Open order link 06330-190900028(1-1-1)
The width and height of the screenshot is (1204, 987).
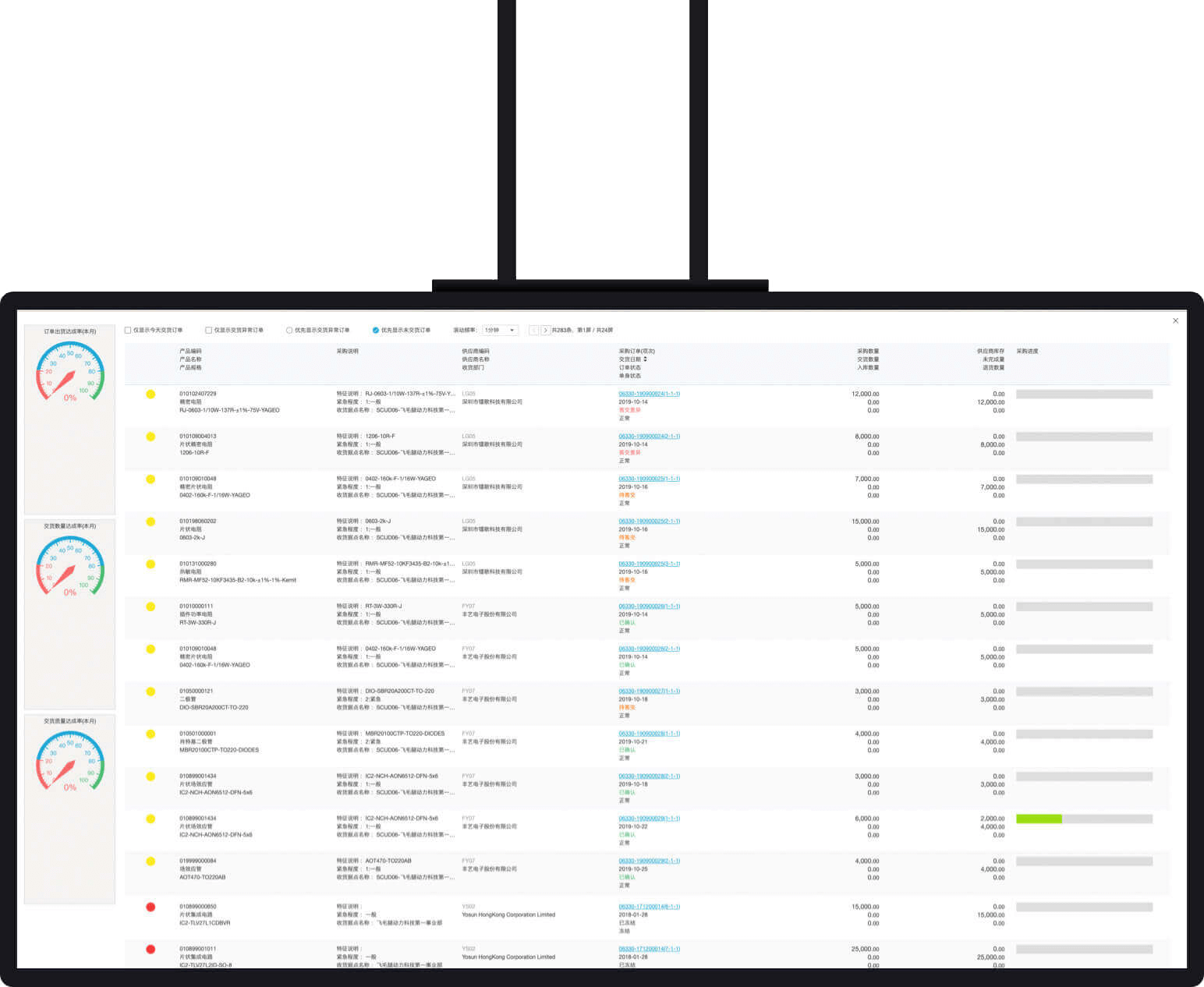[x=649, y=734]
